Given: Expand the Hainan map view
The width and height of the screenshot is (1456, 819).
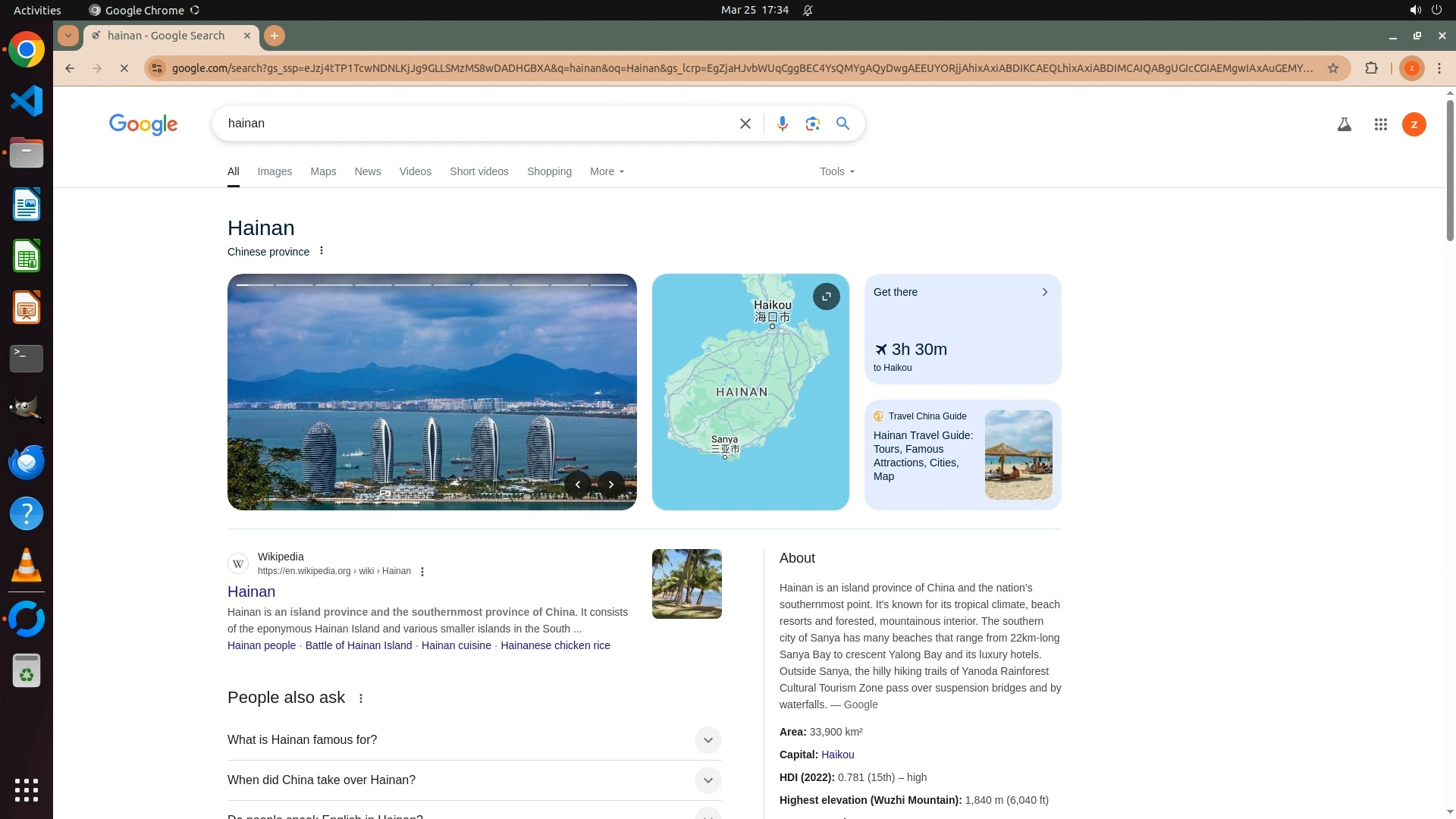Looking at the screenshot, I should point(826,297).
